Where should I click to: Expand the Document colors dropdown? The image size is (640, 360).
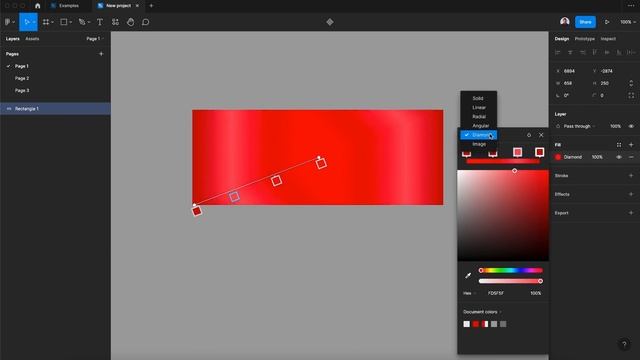coord(482,312)
